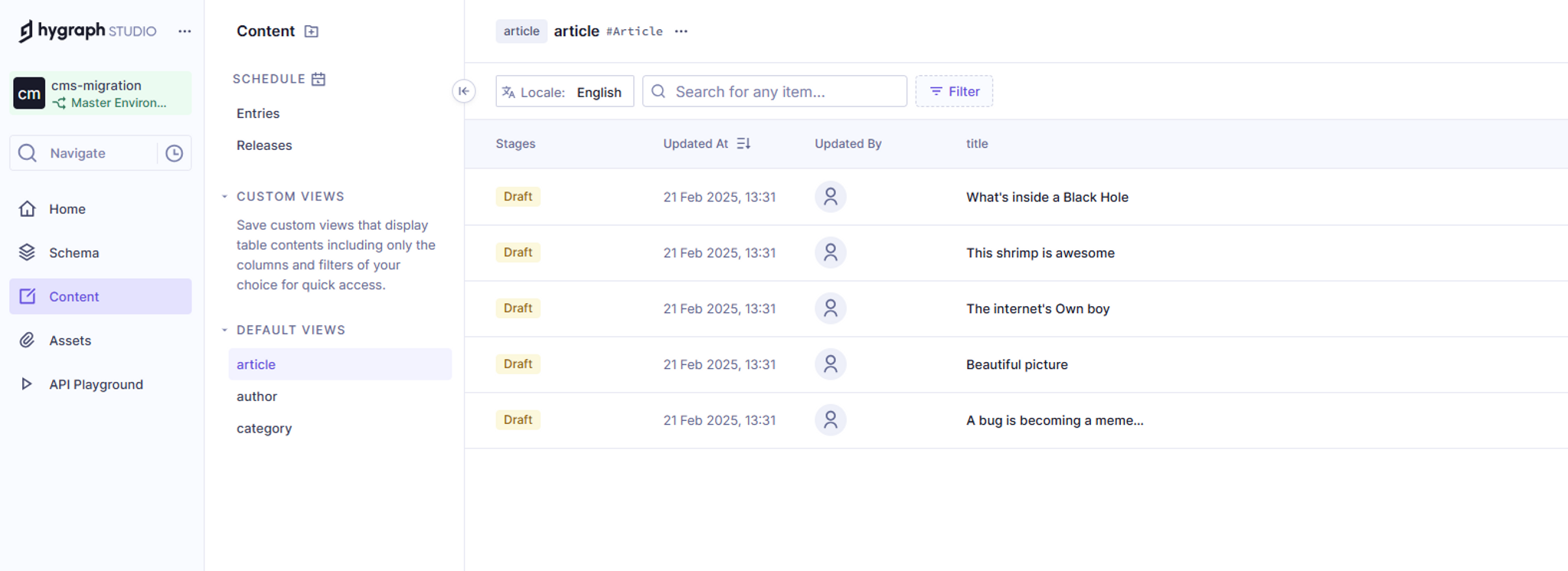This screenshot has width=1568, height=571.
Task: Open scheduled Releases
Action: pos(264,145)
